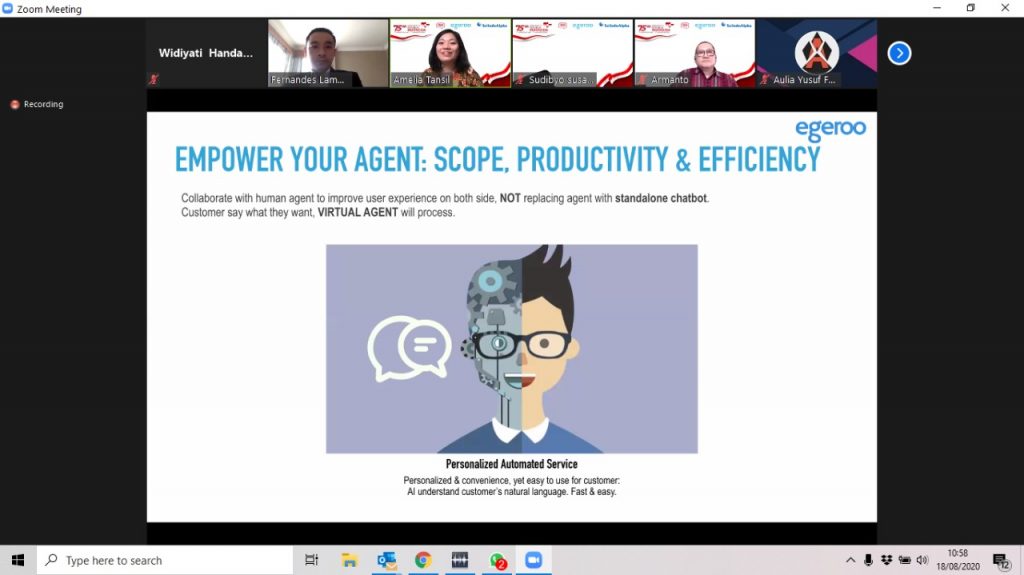
Task: Open File Explorer from the taskbar
Action: click(x=349, y=560)
